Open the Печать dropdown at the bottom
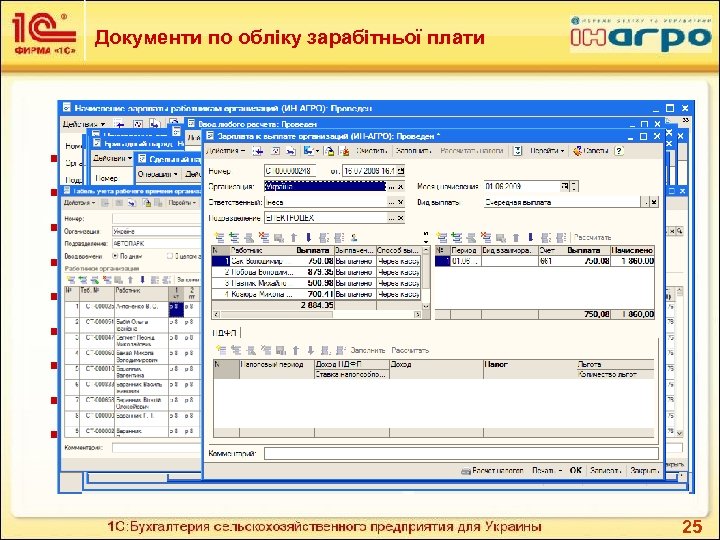Viewport: 720px width, 540px height. coord(546,471)
